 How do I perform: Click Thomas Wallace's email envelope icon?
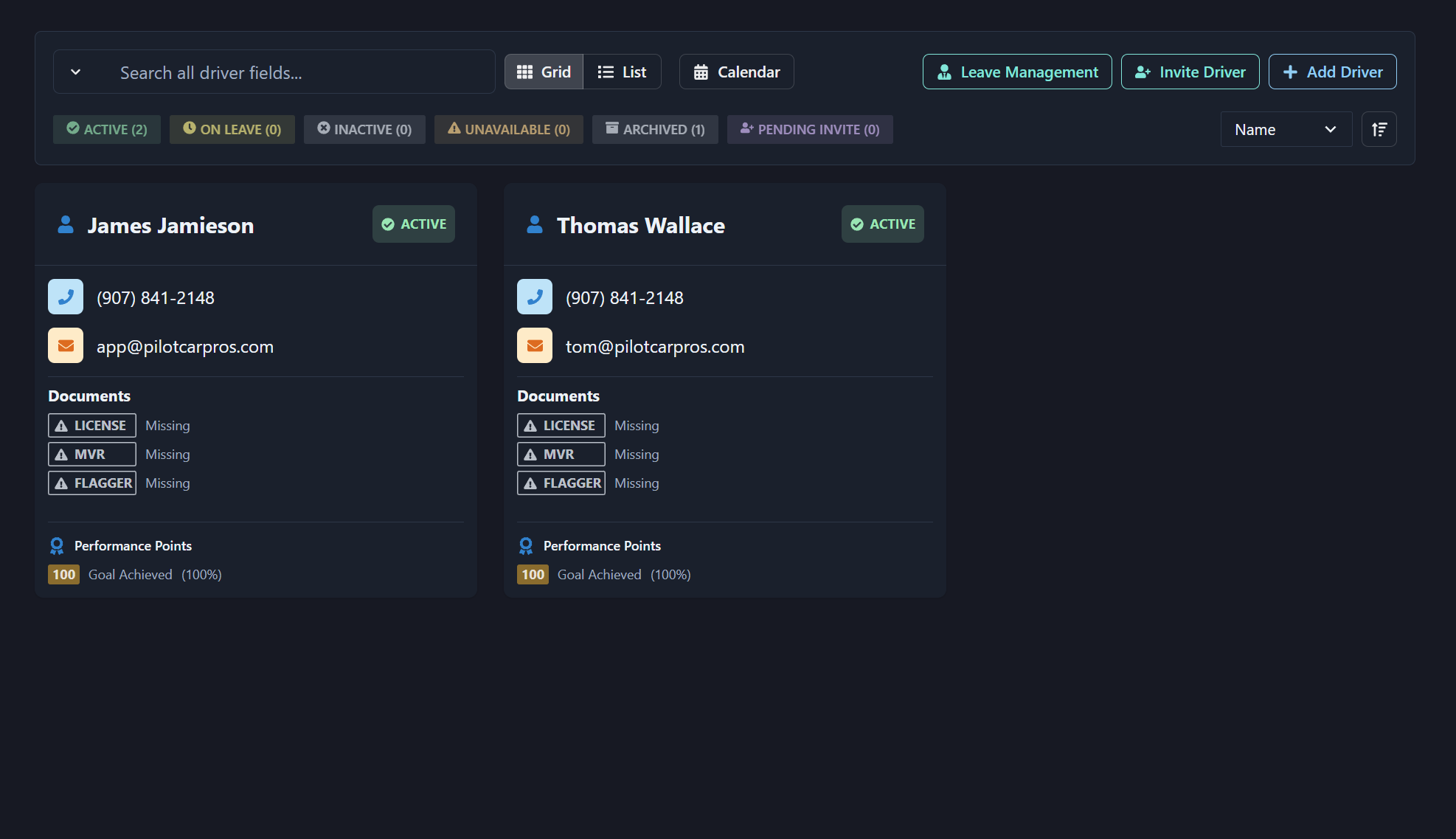(535, 346)
